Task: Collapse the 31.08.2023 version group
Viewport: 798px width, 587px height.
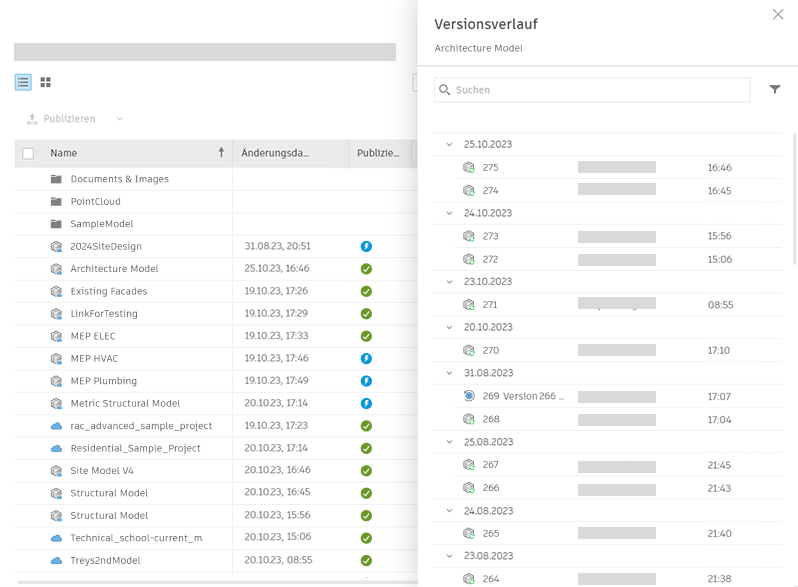Action: click(449, 373)
